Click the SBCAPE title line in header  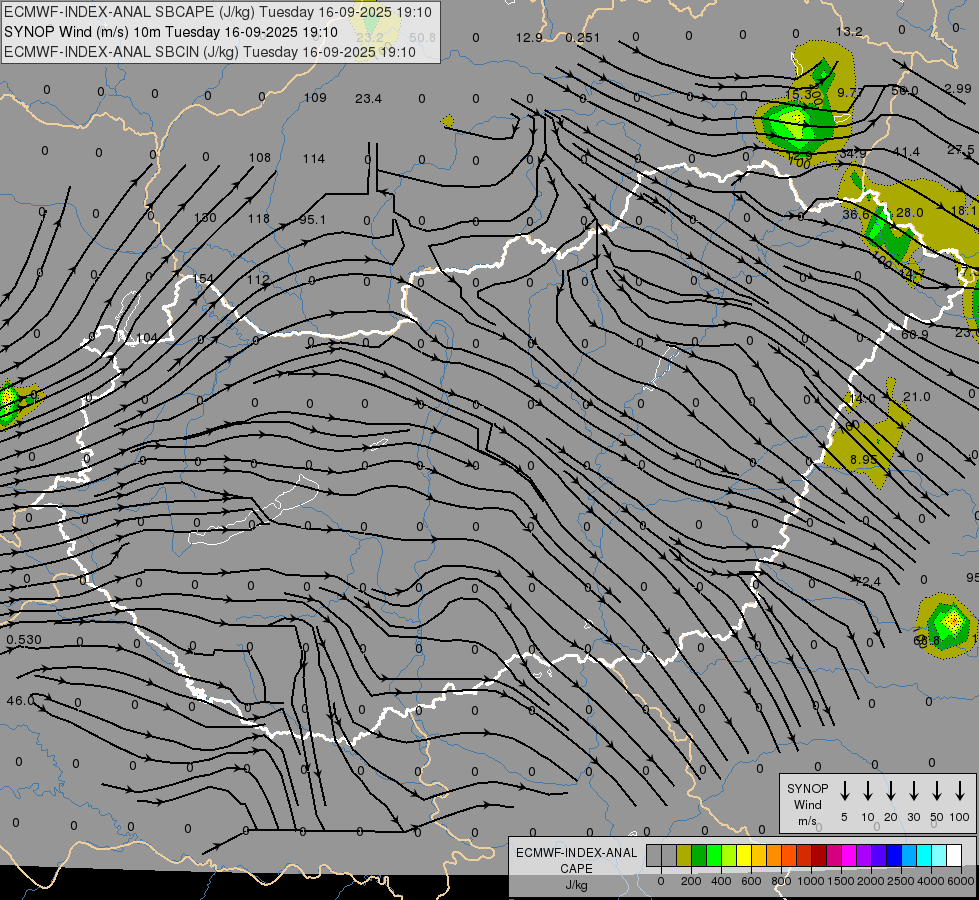[x=217, y=12]
